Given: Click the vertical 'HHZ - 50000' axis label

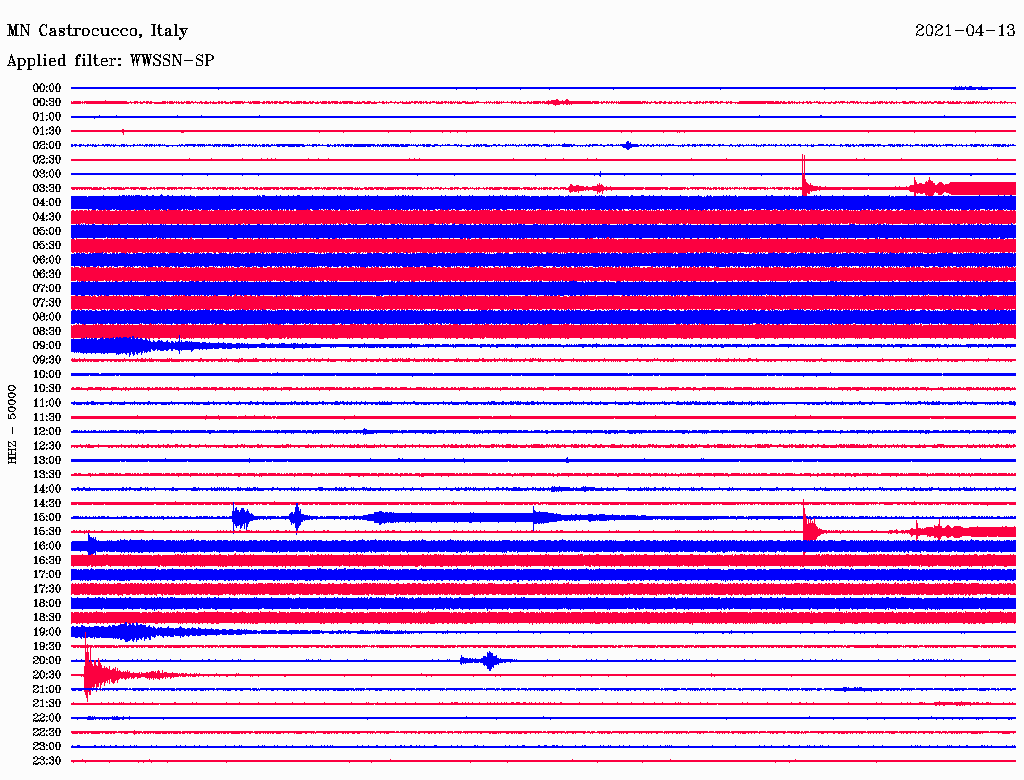Looking at the screenshot, I should coord(12,425).
